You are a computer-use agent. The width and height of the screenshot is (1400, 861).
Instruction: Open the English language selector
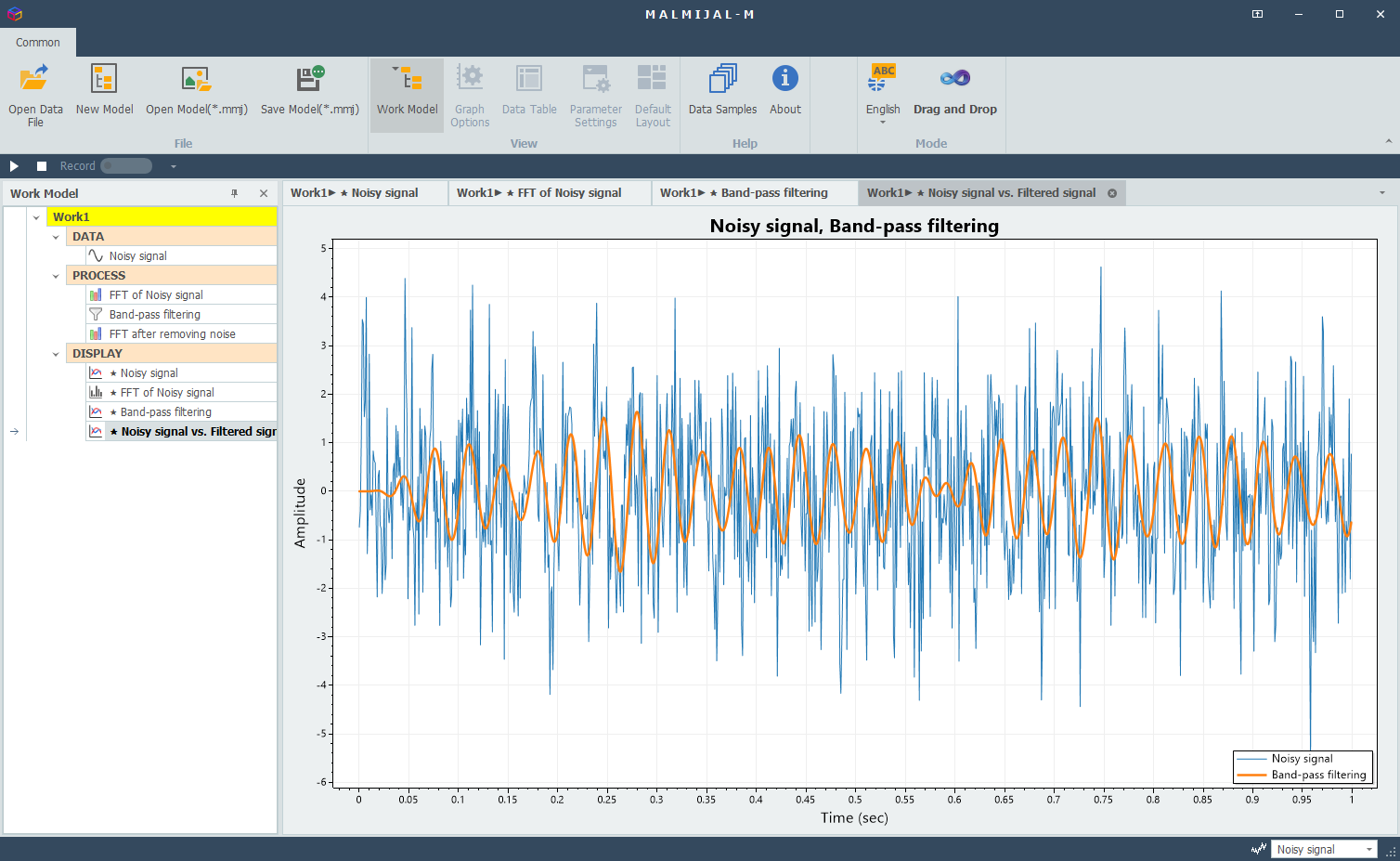[x=883, y=95]
